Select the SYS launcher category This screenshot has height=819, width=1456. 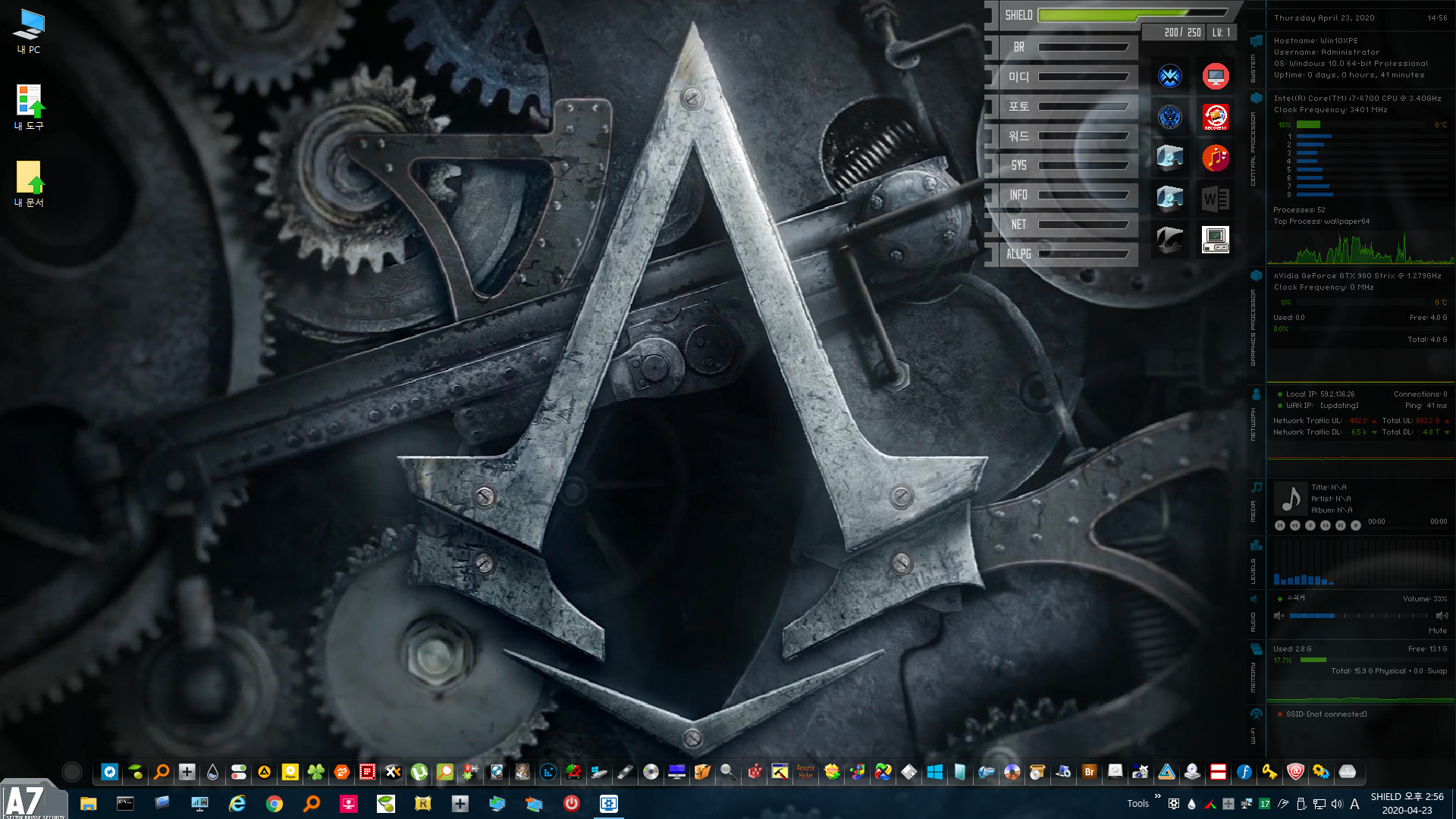1063,165
